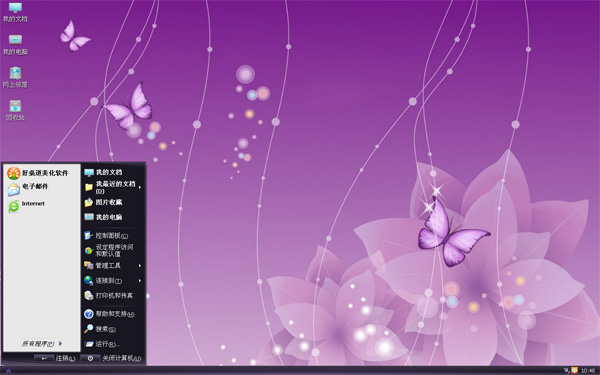
Task: Select the 我的电脑 desktop icon
Action: [15, 45]
